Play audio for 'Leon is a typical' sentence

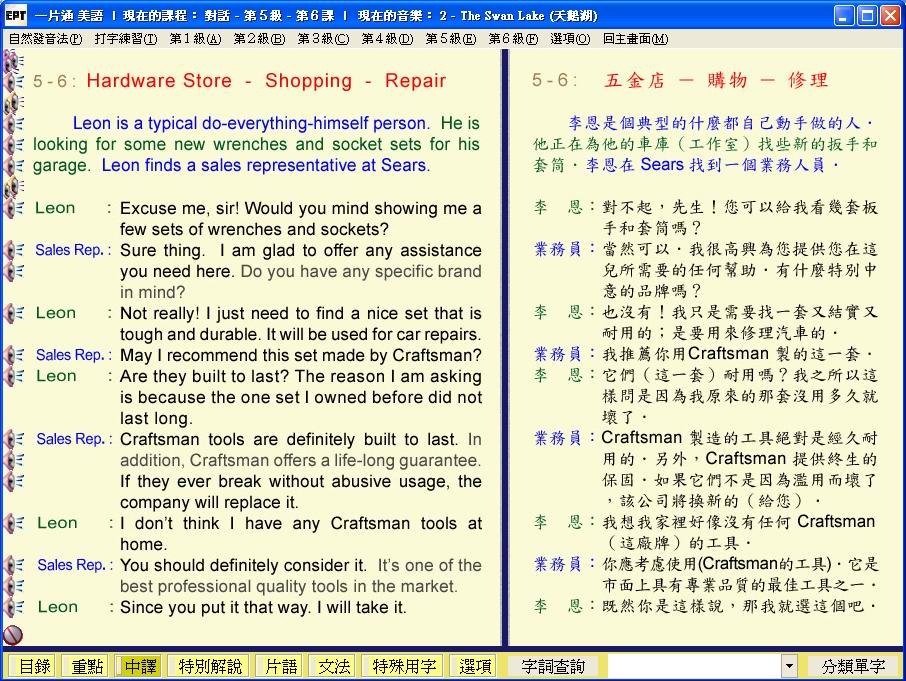[14, 124]
